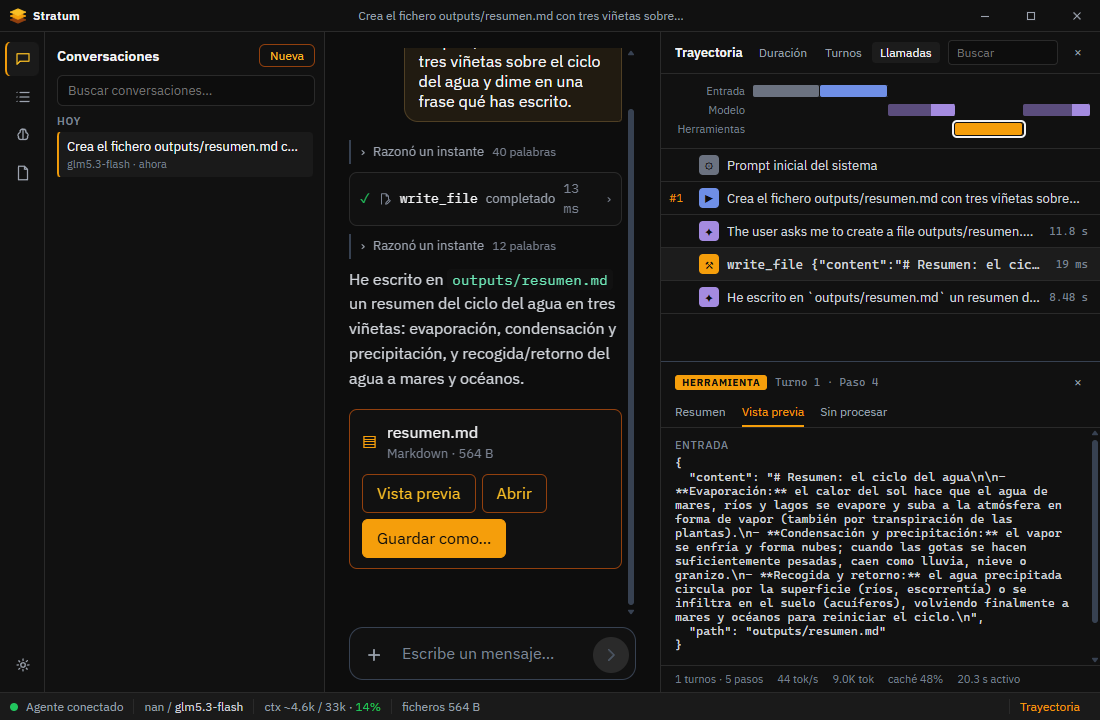Viewport: 1100px width, 720px height.
Task: Click the orange tool icon on write_file trajectory row
Action: [709, 265]
